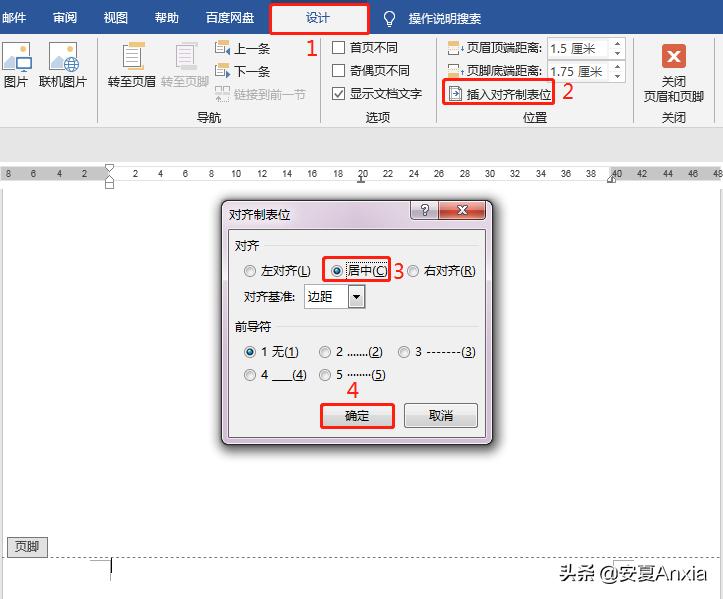Click the right indent marker on ruler
The image size is (723, 599).
(x=611, y=178)
